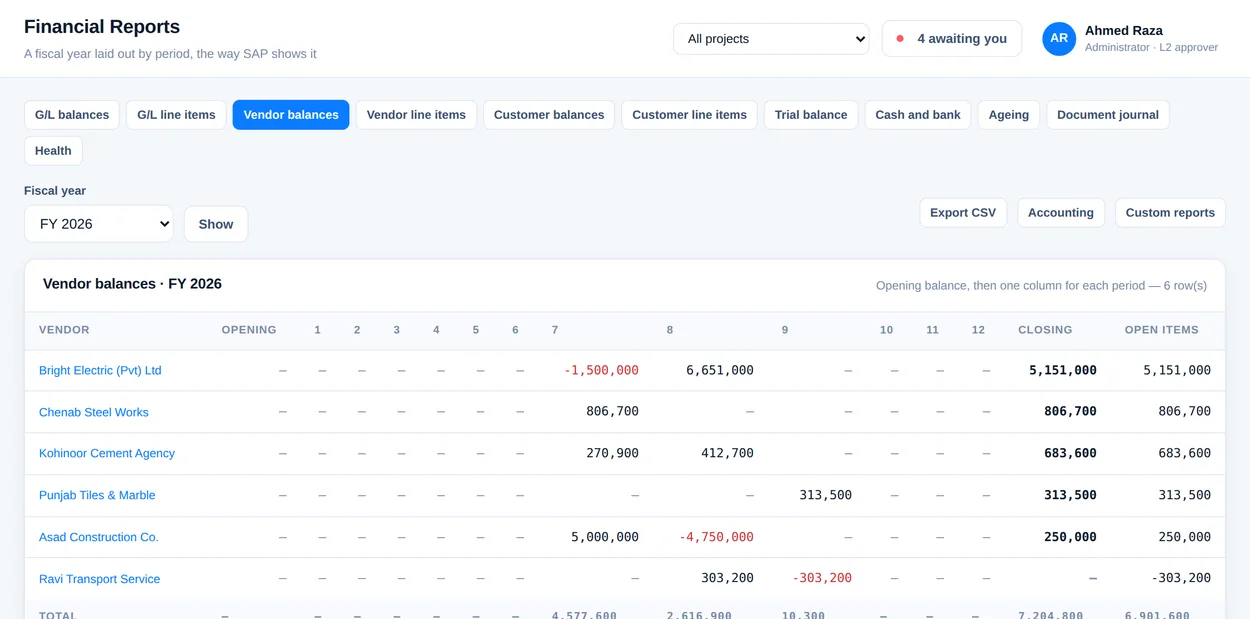Click the OPENING column header
Viewport: 1250px width, 619px height.
point(249,330)
